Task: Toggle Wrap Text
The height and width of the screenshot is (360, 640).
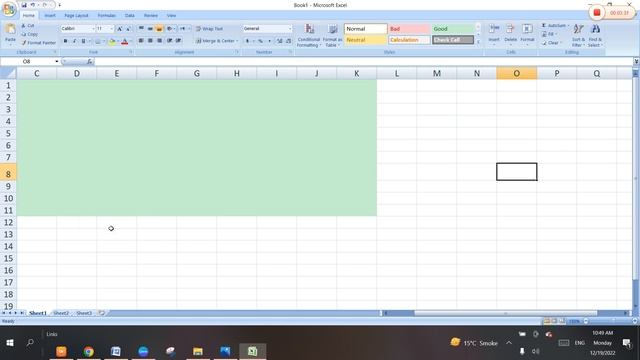Action: (209, 29)
